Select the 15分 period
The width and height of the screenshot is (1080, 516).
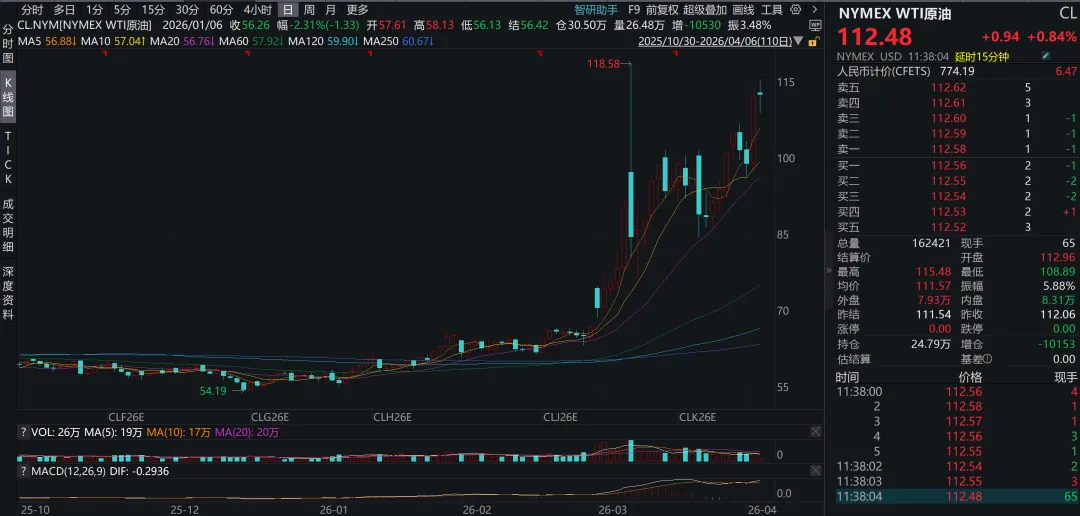point(153,10)
